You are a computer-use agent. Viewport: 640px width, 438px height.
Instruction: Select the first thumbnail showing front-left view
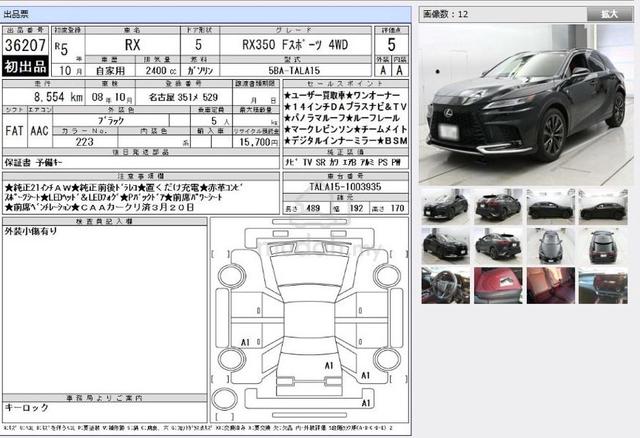tap(445, 207)
